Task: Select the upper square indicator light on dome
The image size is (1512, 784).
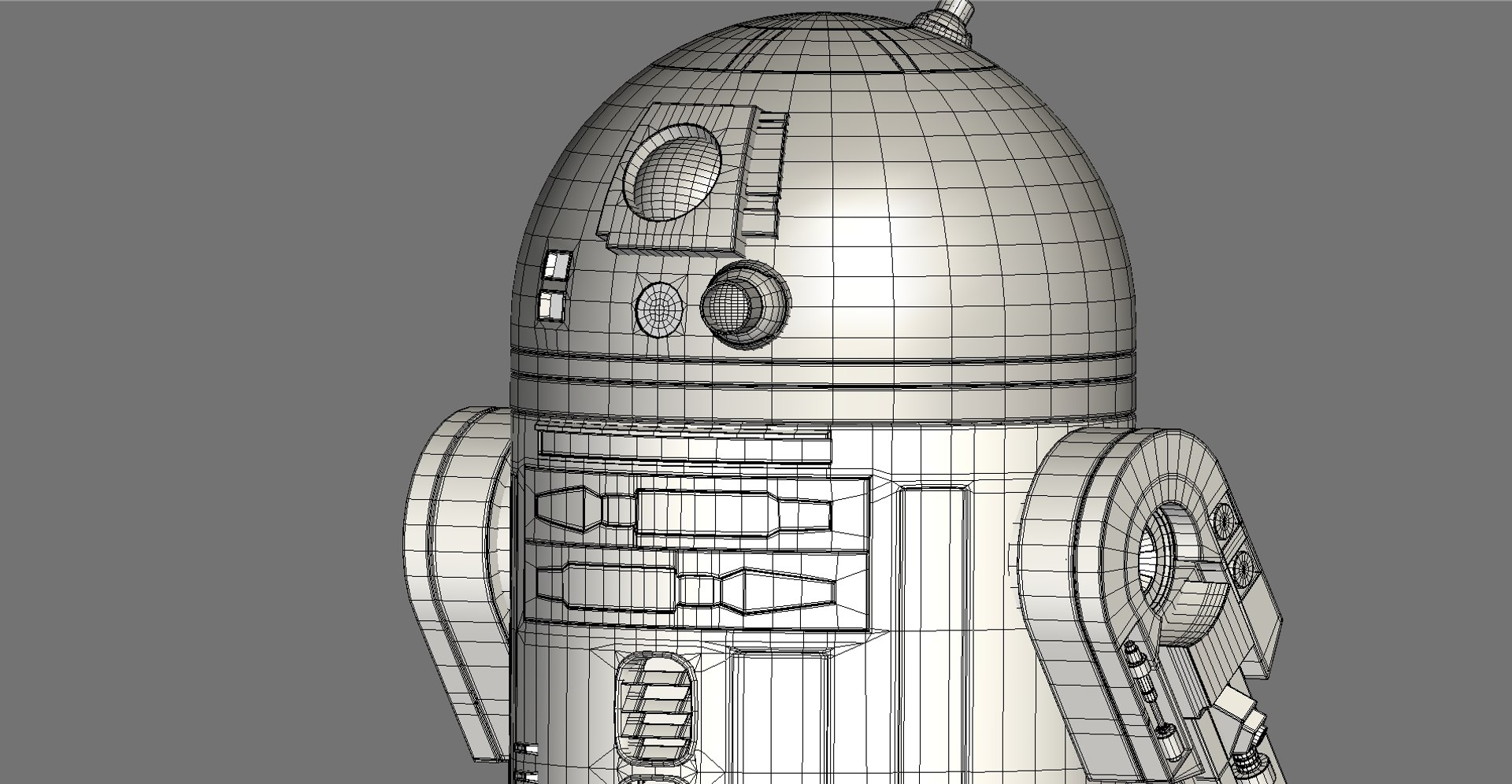Action: [x=557, y=264]
